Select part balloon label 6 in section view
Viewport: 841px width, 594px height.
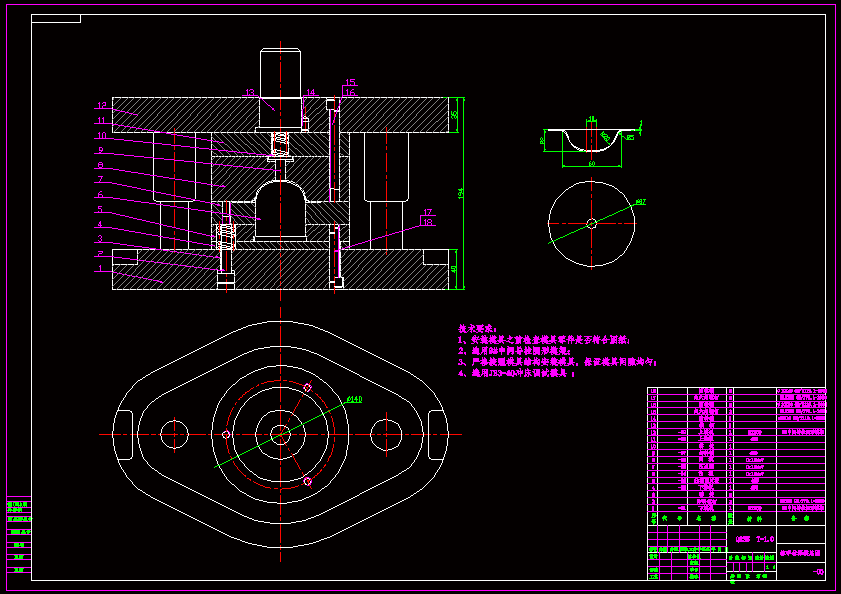100,195
